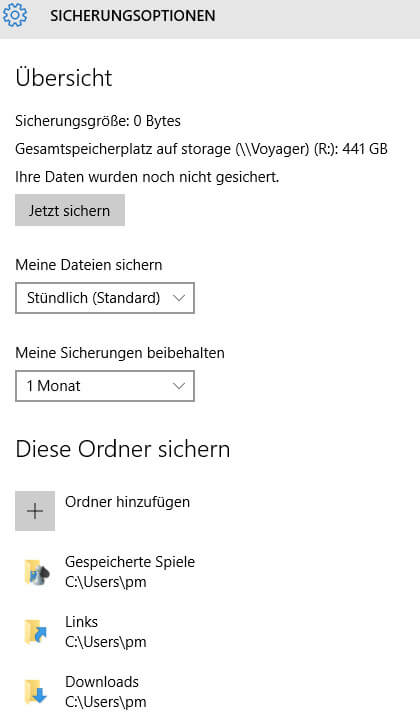Click the SICHERUNGSOPTIONEN window title
Viewport: 420px width, 727px height.
click(133, 16)
